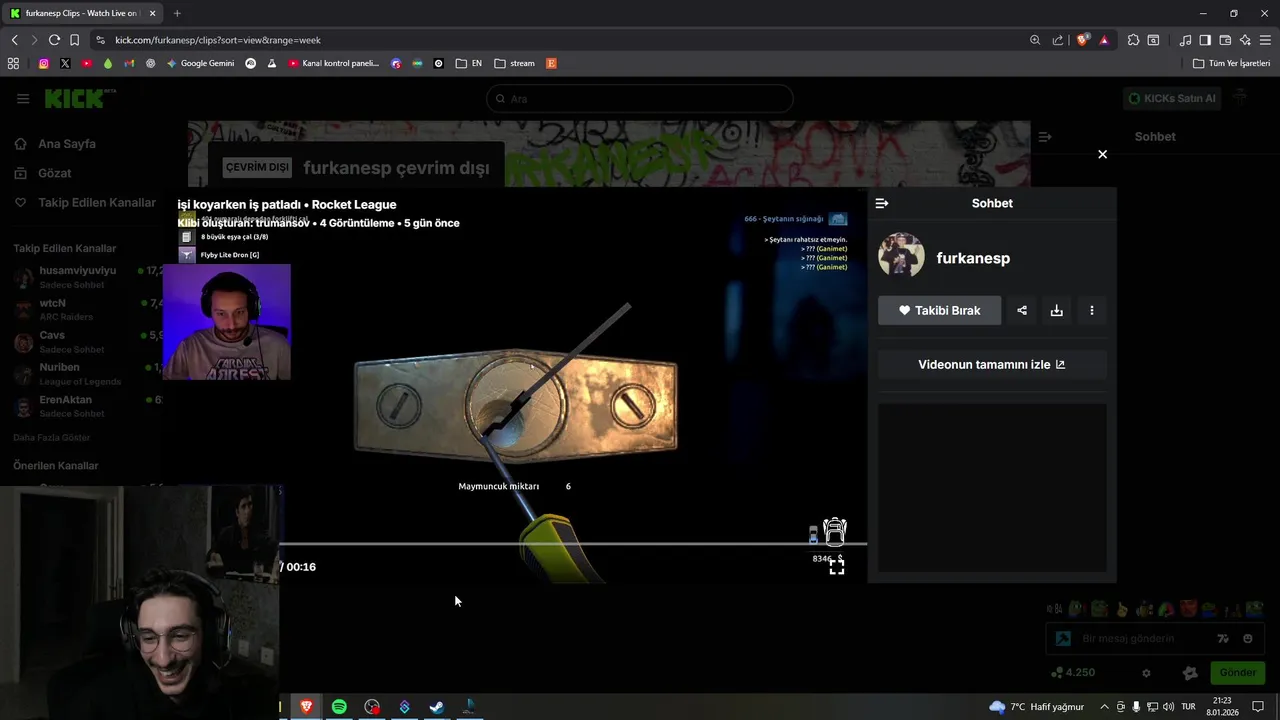The height and width of the screenshot is (720, 1280).
Task: Open the zoom magnifier in address bar
Action: click(x=1035, y=40)
